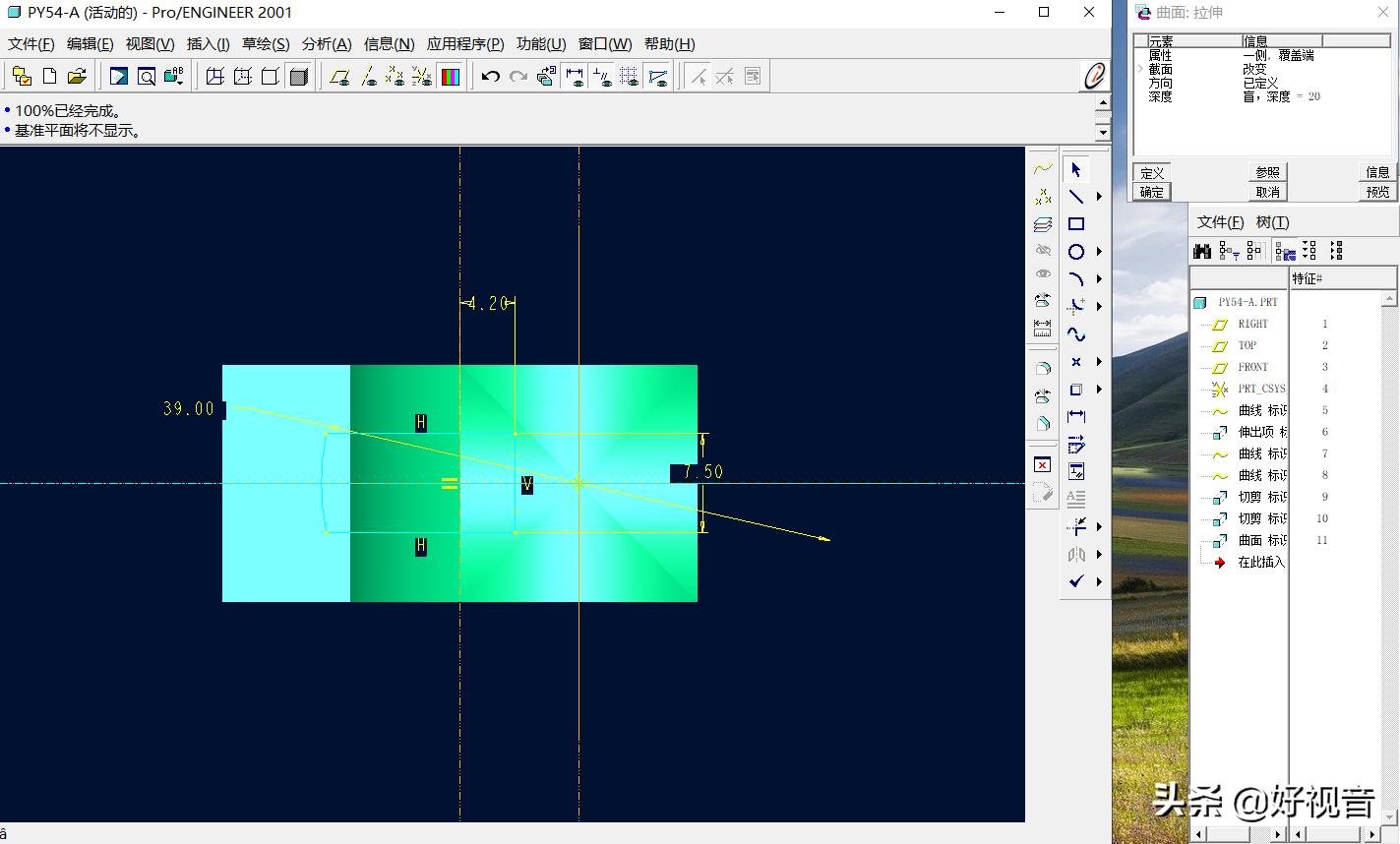Select the Spline curve tool
This screenshot has width=1400, height=844.
point(1076,334)
